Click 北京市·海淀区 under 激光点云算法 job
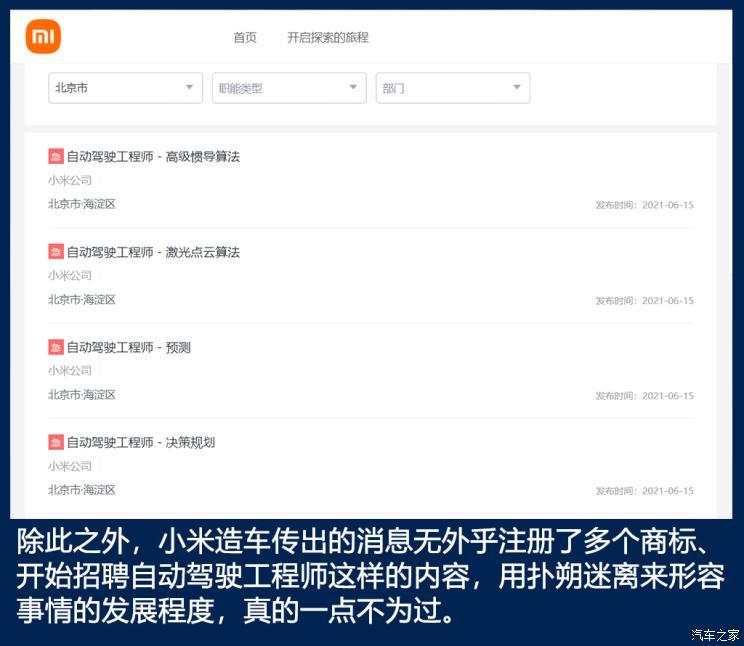Image resolution: width=744 pixels, height=646 pixels. click(x=82, y=300)
